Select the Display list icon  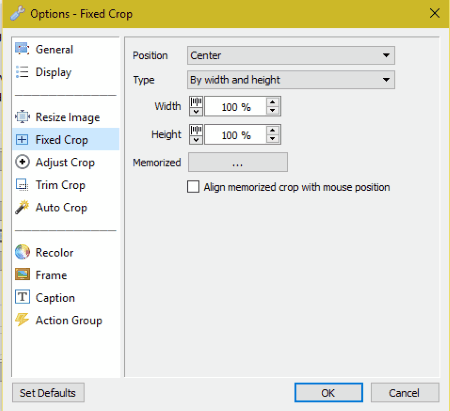pos(22,72)
